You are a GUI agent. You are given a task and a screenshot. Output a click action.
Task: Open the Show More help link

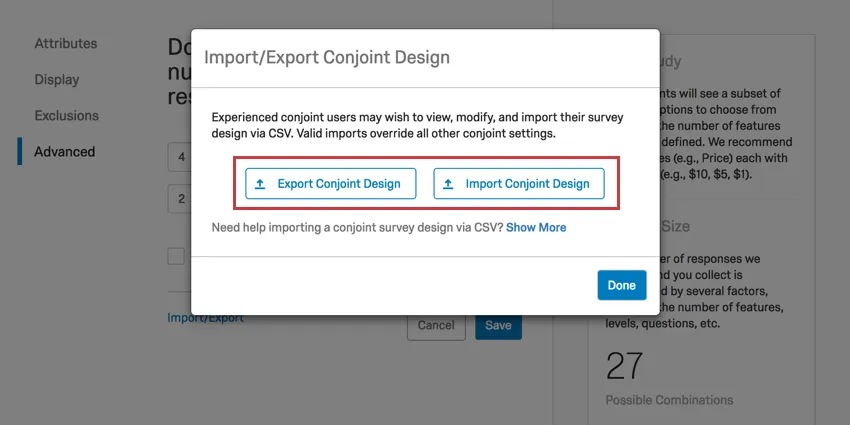coord(536,228)
